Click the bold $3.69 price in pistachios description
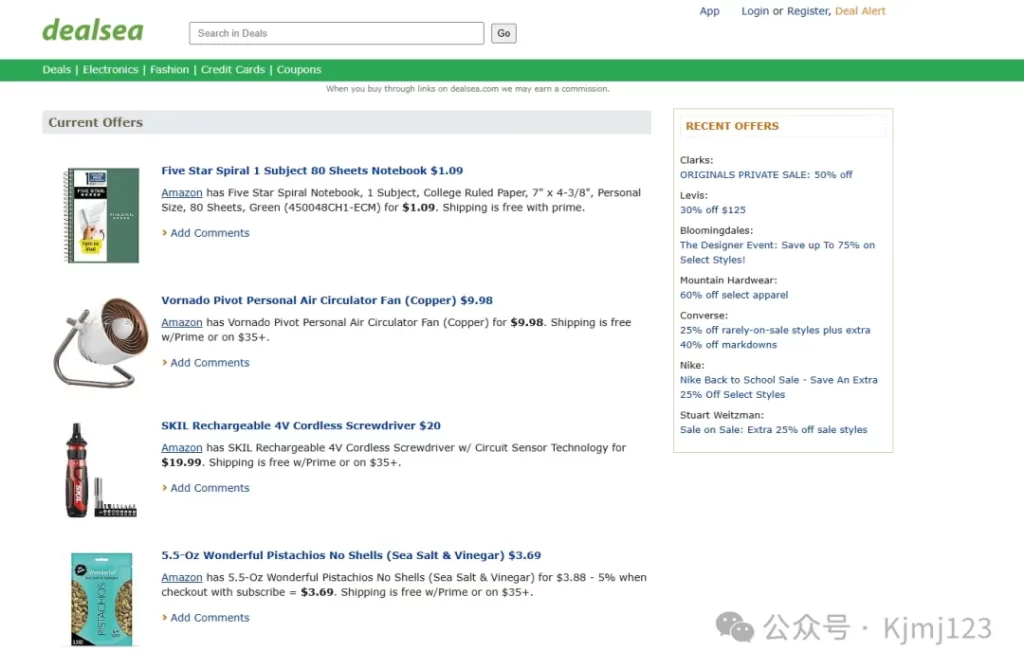The image size is (1024, 669). click(317, 593)
